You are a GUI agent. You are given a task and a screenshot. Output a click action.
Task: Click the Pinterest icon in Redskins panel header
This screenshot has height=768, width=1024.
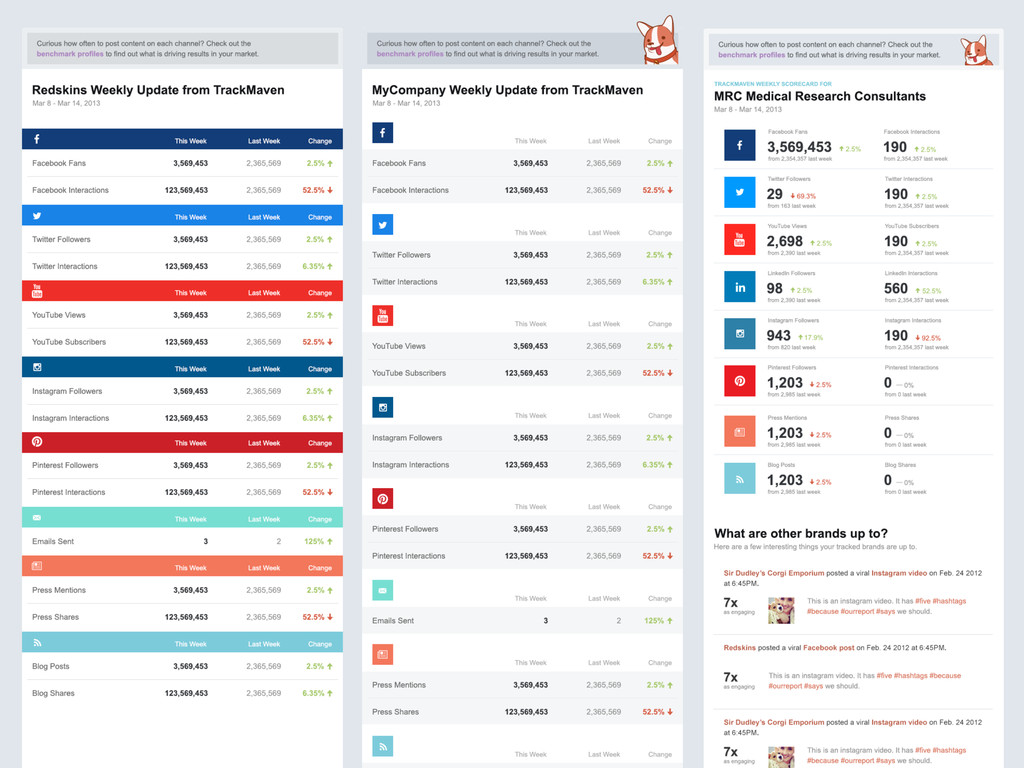tap(37, 441)
